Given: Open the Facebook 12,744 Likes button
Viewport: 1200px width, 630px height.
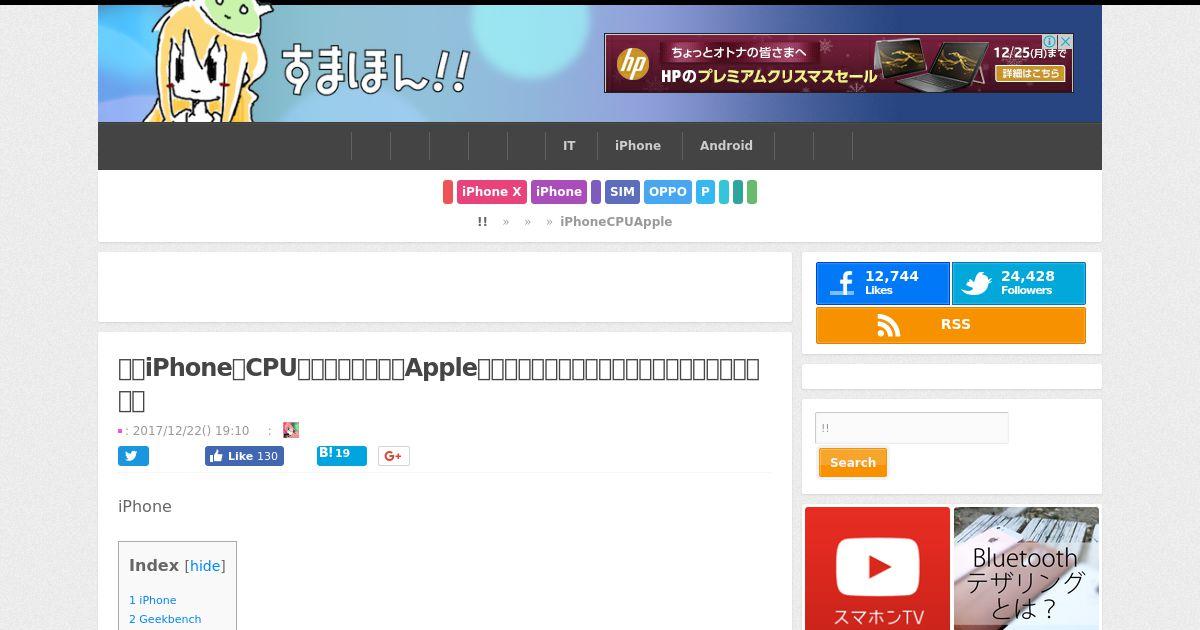Looking at the screenshot, I should 883,284.
